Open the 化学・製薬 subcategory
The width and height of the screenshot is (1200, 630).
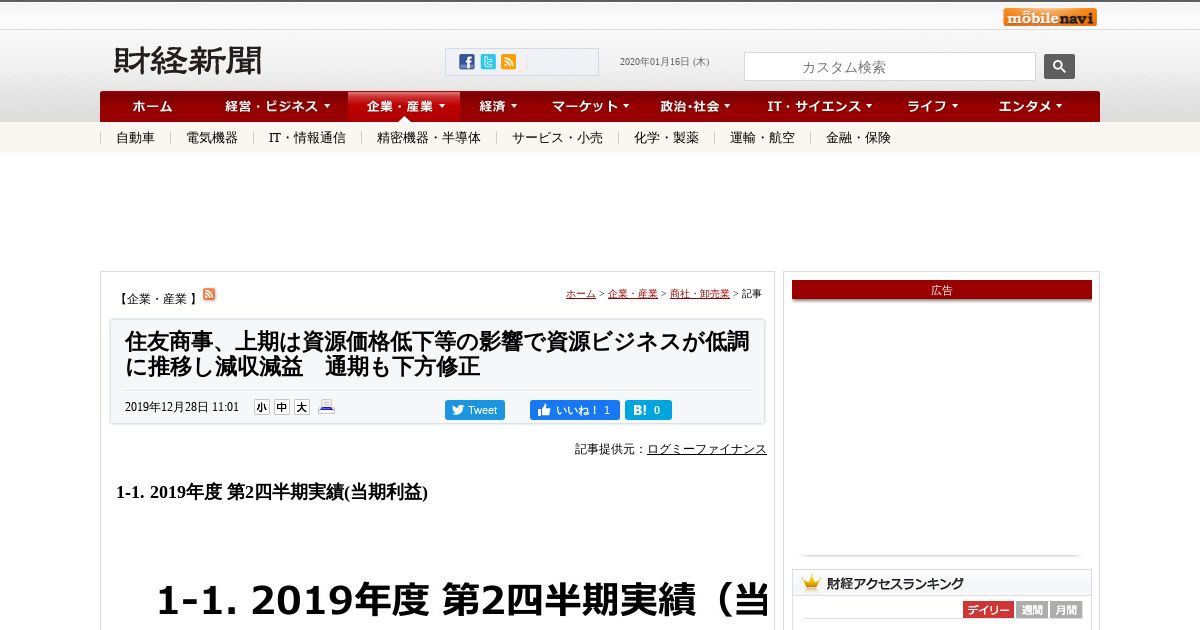(x=666, y=138)
